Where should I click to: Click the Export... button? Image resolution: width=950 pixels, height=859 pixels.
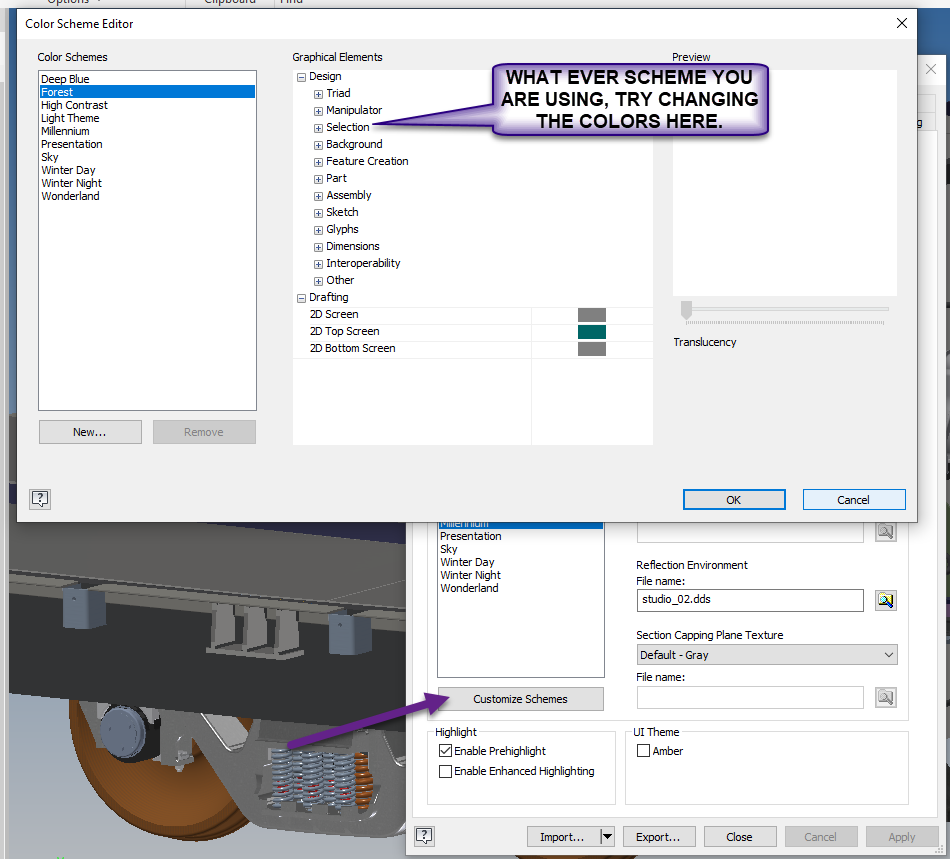click(x=659, y=837)
